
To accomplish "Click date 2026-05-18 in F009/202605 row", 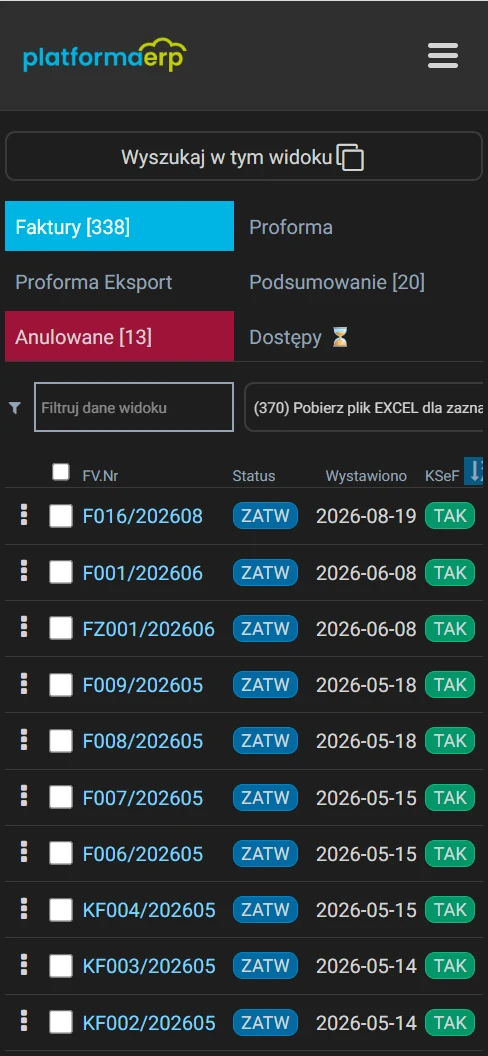I will [x=366, y=685].
